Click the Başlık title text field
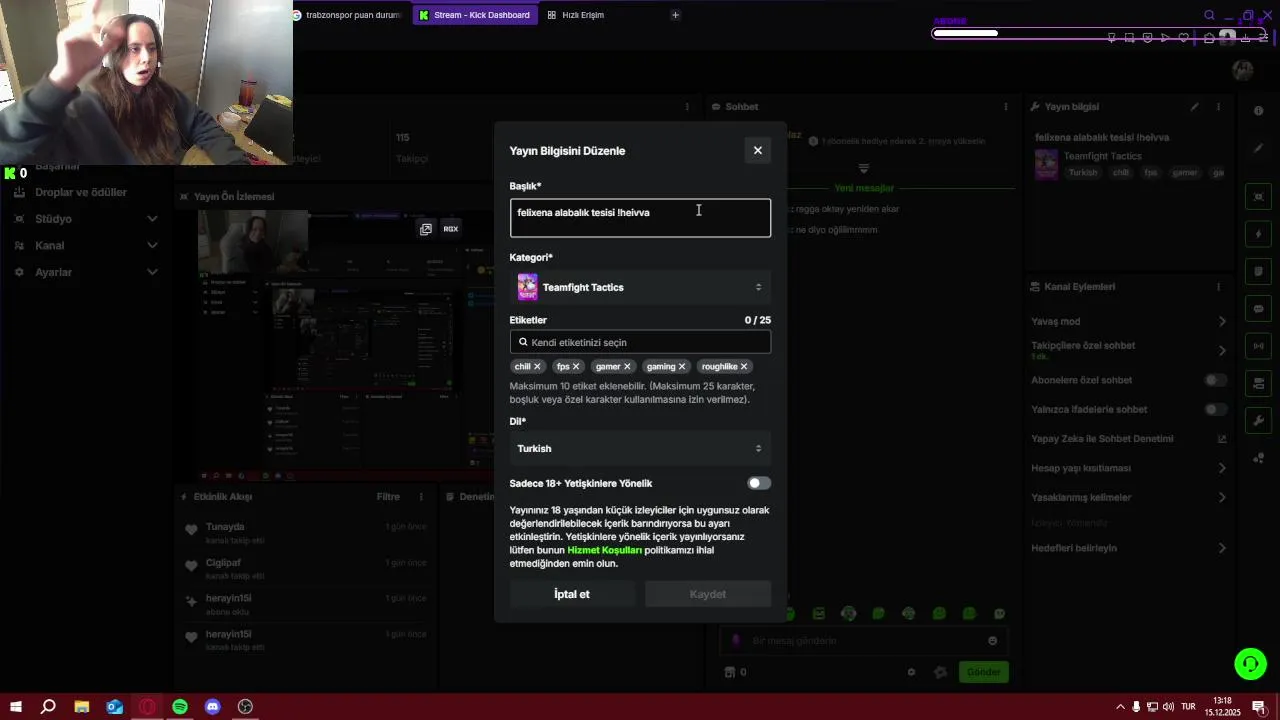Viewport: 1280px width, 720px height. tap(640, 218)
